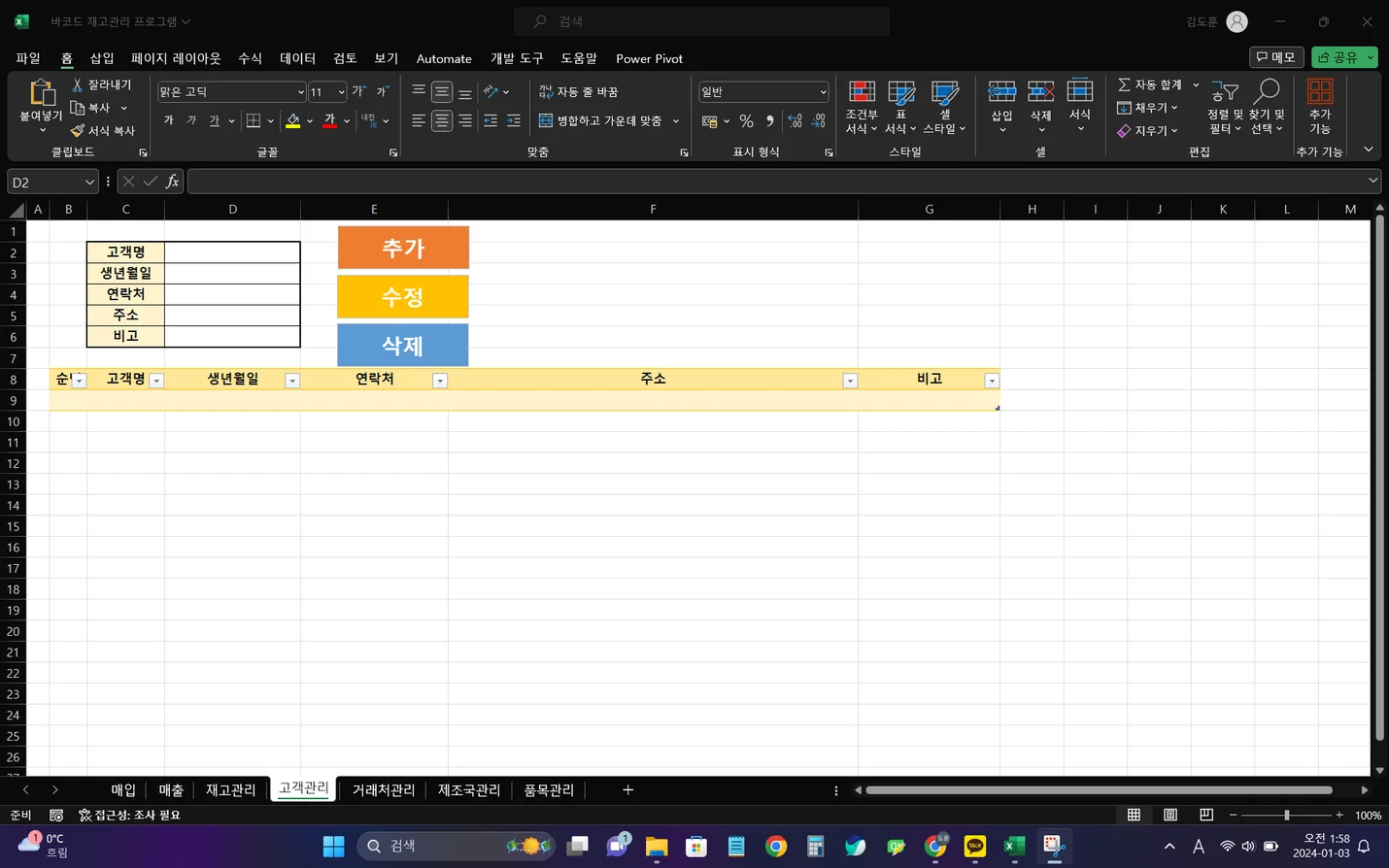Expand the Name Box dropdown arrow
Screen dimensions: 1389x868
pyautogui.click(x=89, y=182)
